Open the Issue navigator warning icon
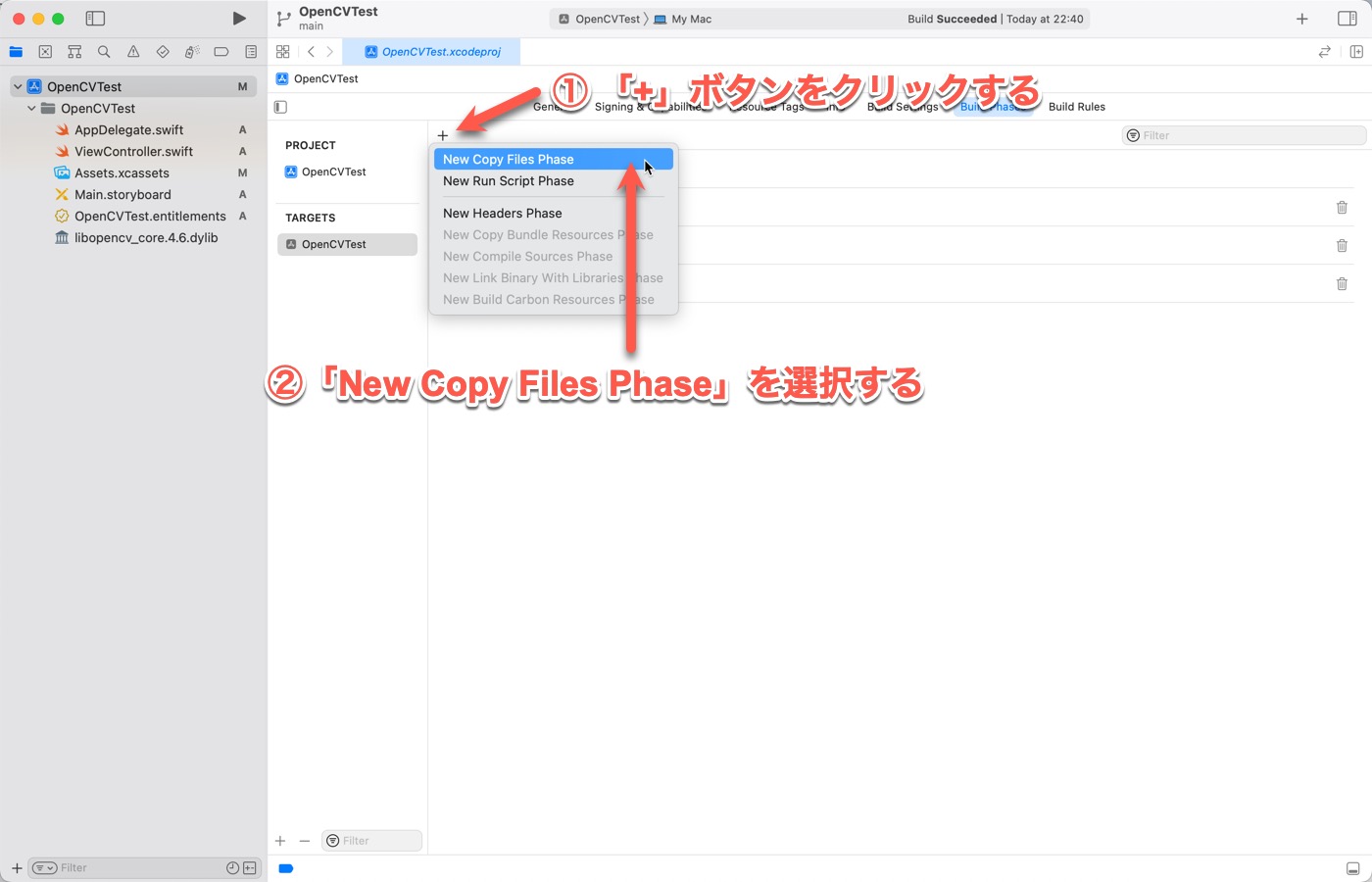This screenshot has width=1372, height=882. pos(133,52)
